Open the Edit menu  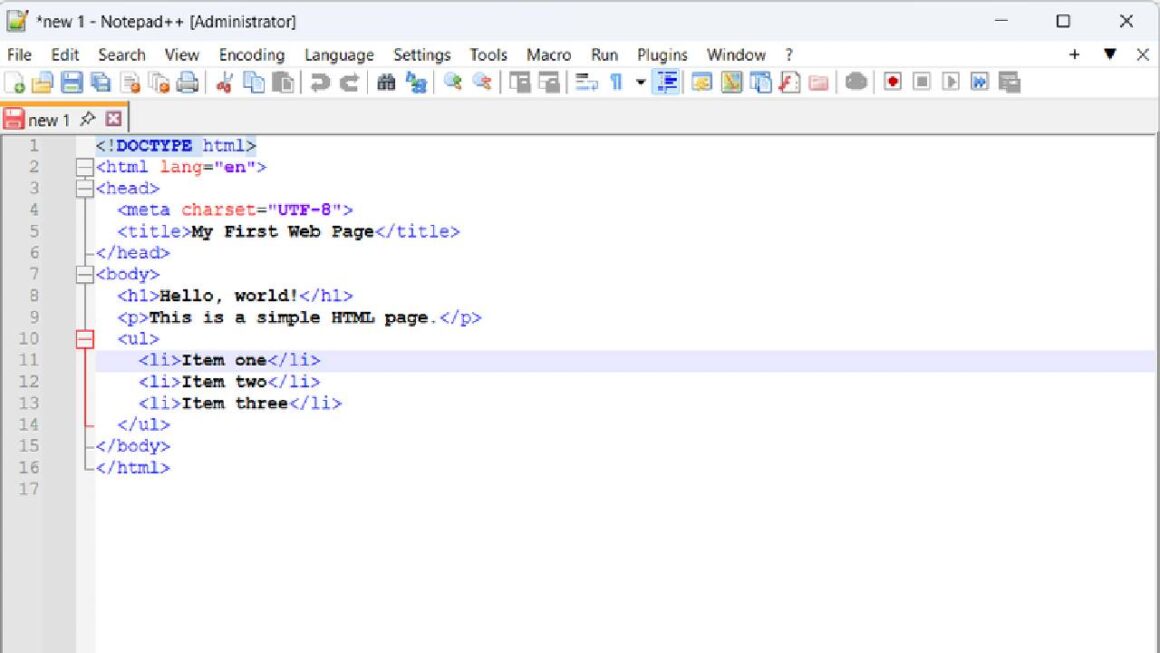pos(65,55)
